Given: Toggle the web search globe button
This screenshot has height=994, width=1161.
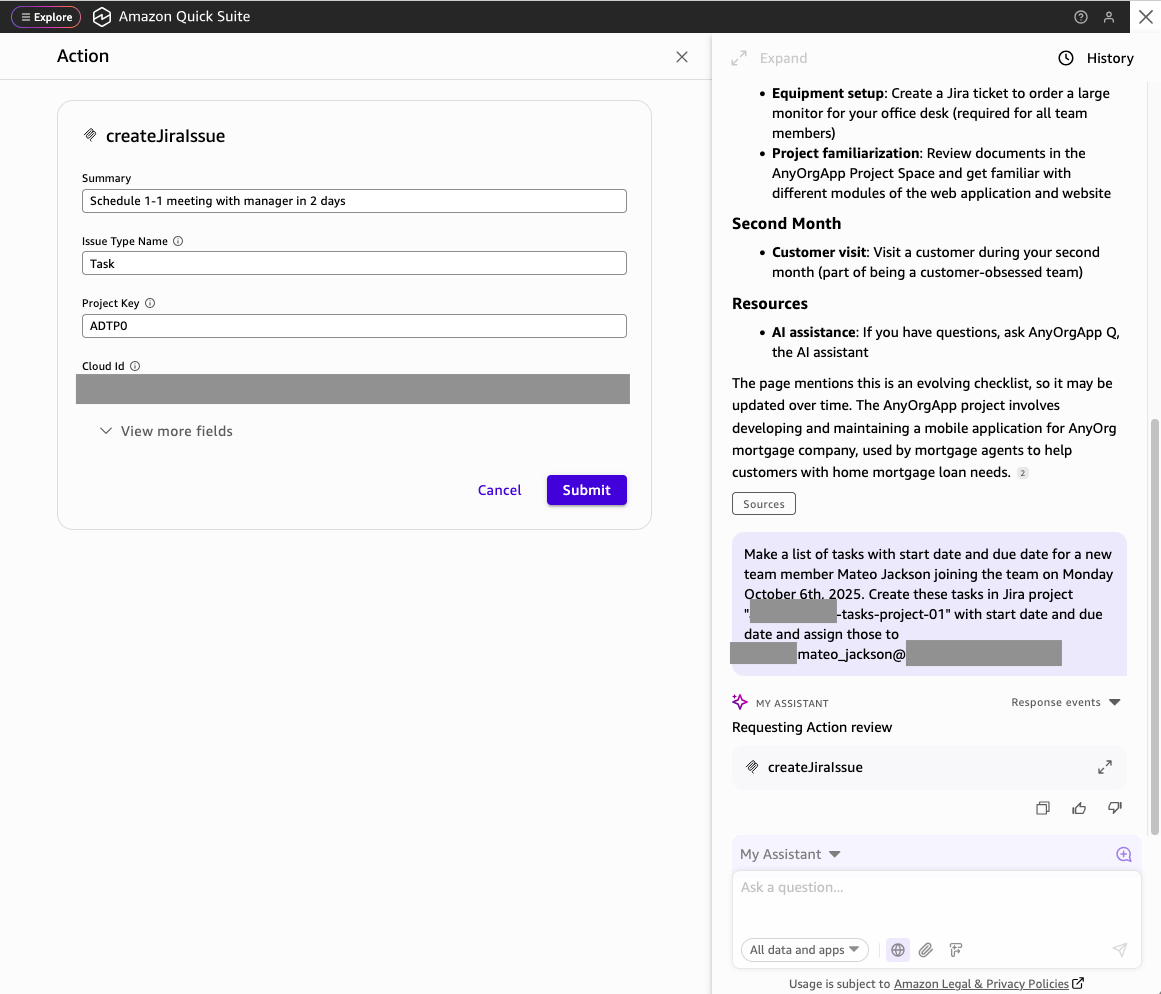Looking at the screenshot, I should pyautogui.click(x=898, y=950).
